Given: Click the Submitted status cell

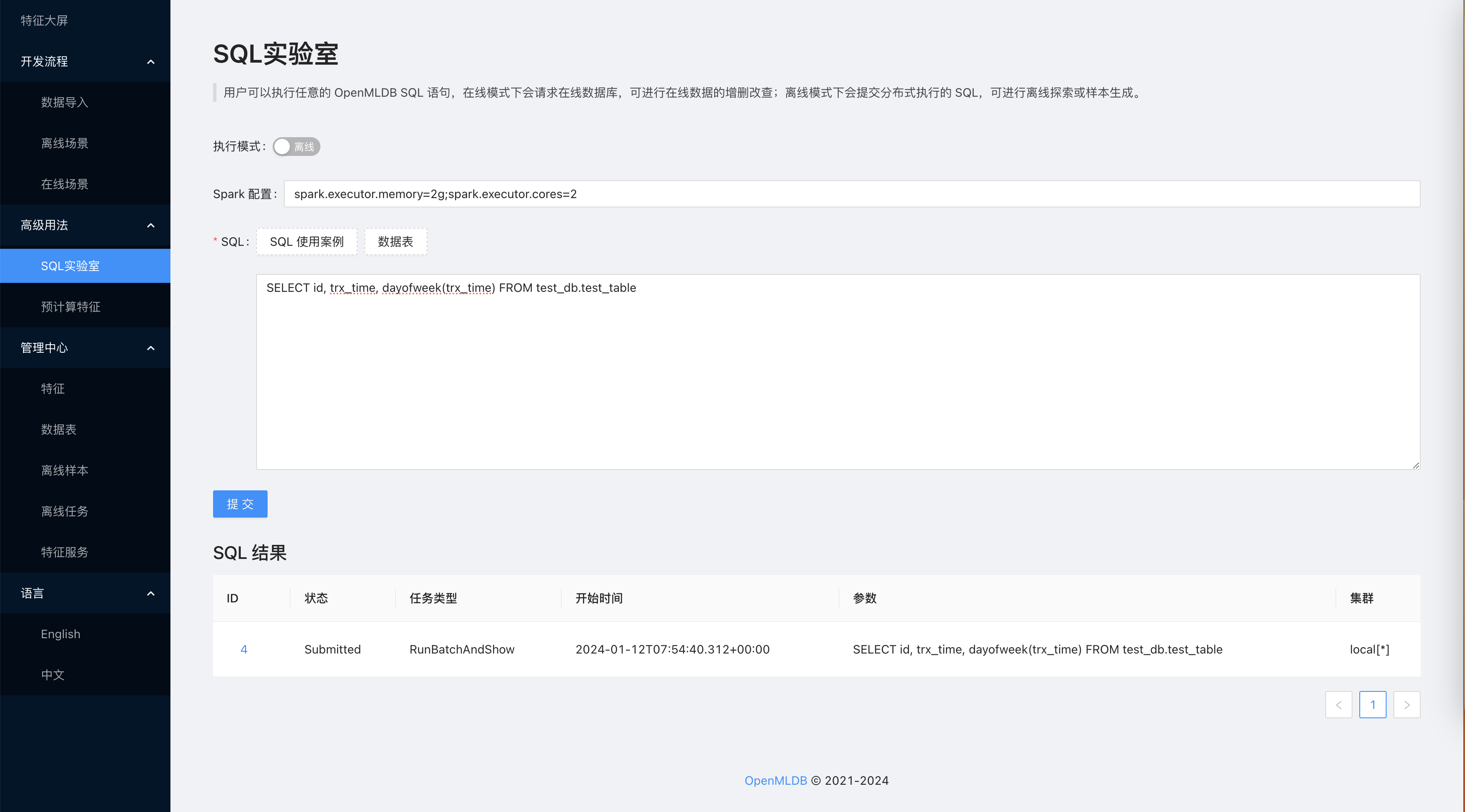Looking at the screenshot, I should [x=333, y=649].
